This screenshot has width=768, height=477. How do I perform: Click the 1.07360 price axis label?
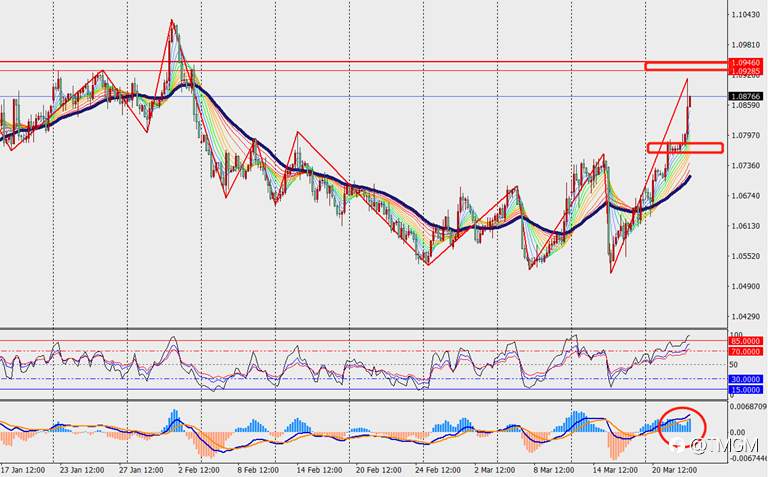point(746,166)
